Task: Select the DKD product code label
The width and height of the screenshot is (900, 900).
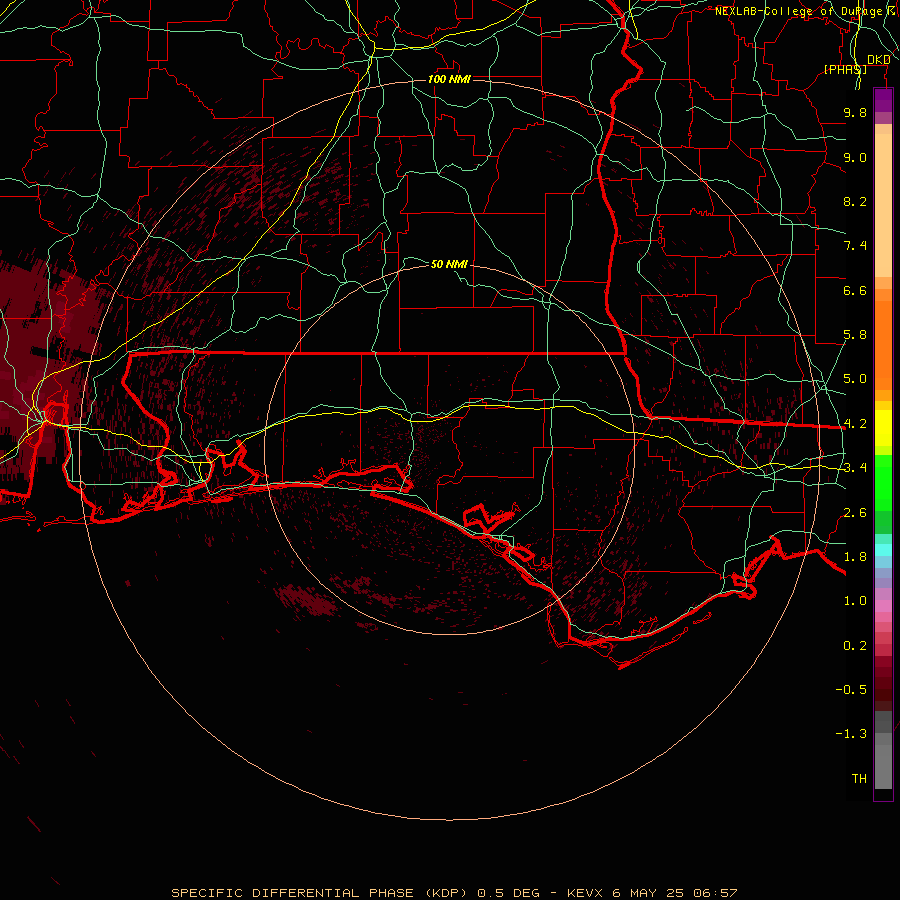Action: pos(878,60)
